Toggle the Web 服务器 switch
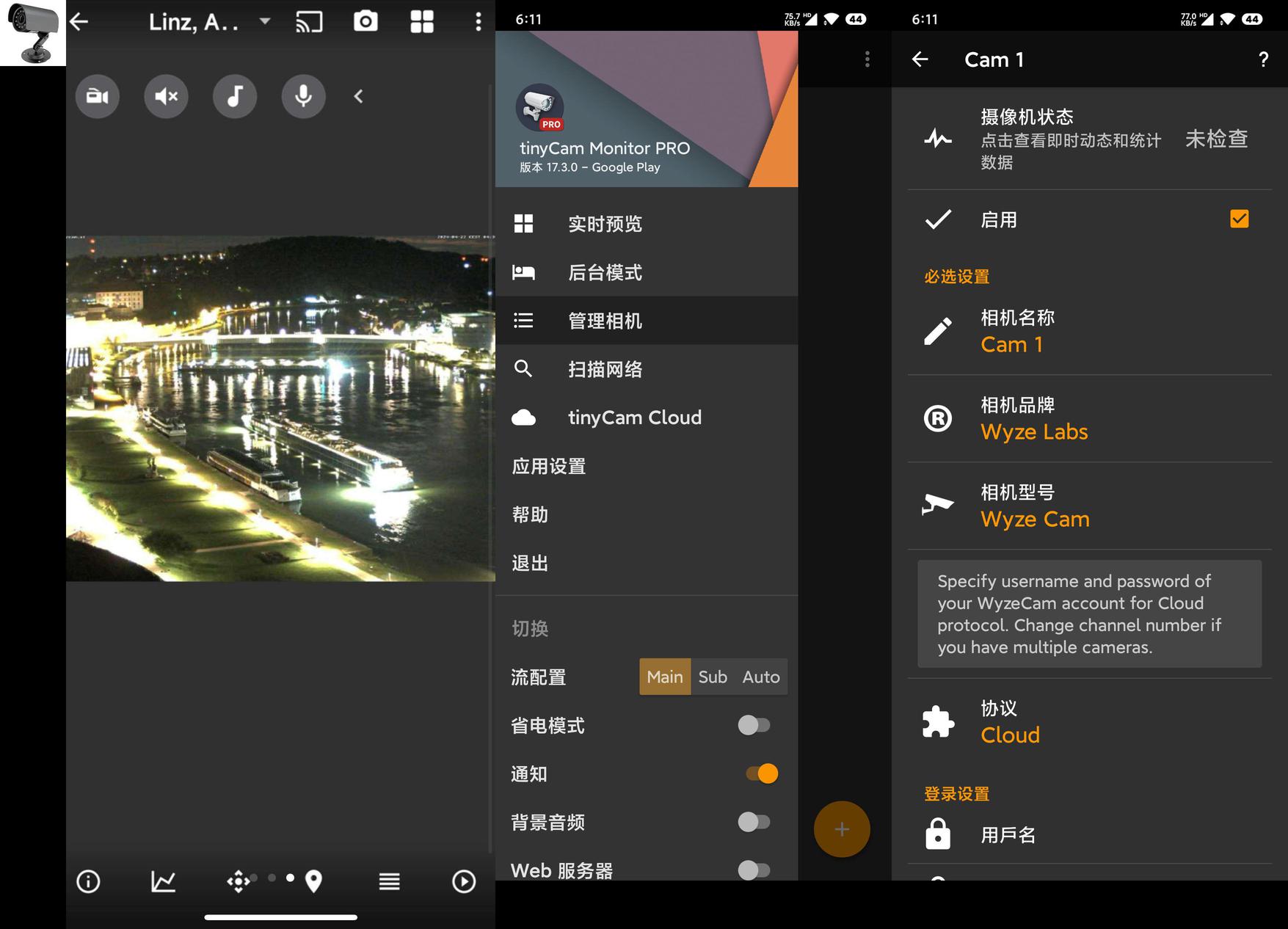 pos(754,870)
